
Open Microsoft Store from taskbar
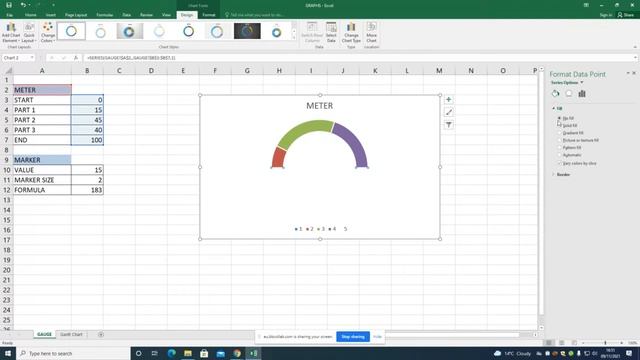[x=204, y=353]
